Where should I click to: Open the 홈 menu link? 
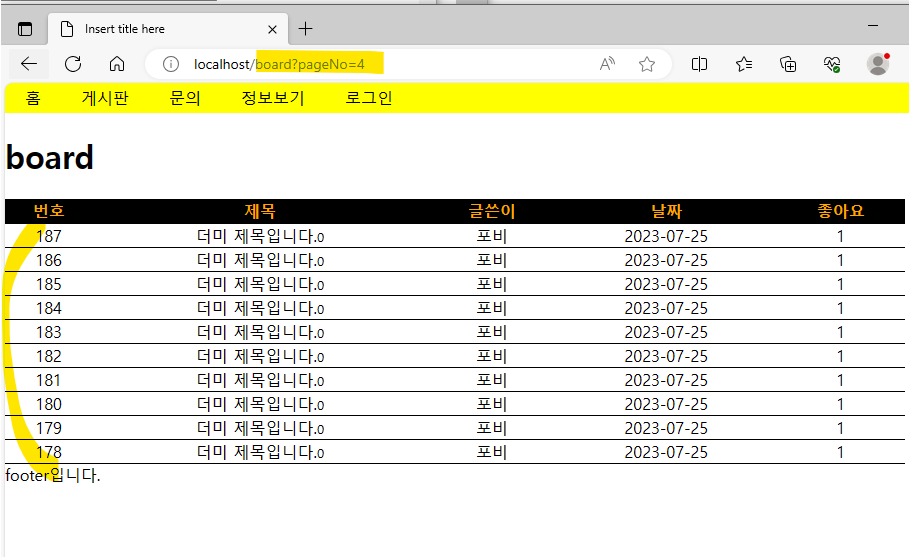[x=33, y=98]
